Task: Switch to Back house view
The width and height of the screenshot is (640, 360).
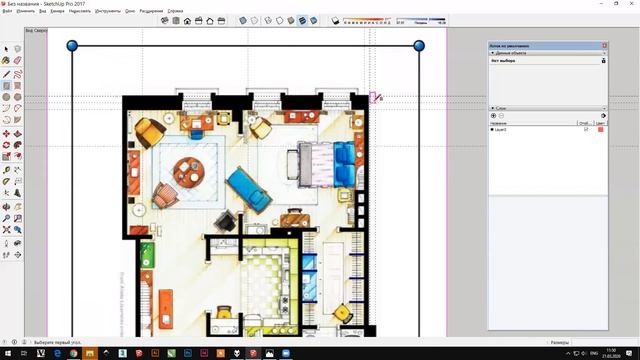Action: click(x=210, y=20)
